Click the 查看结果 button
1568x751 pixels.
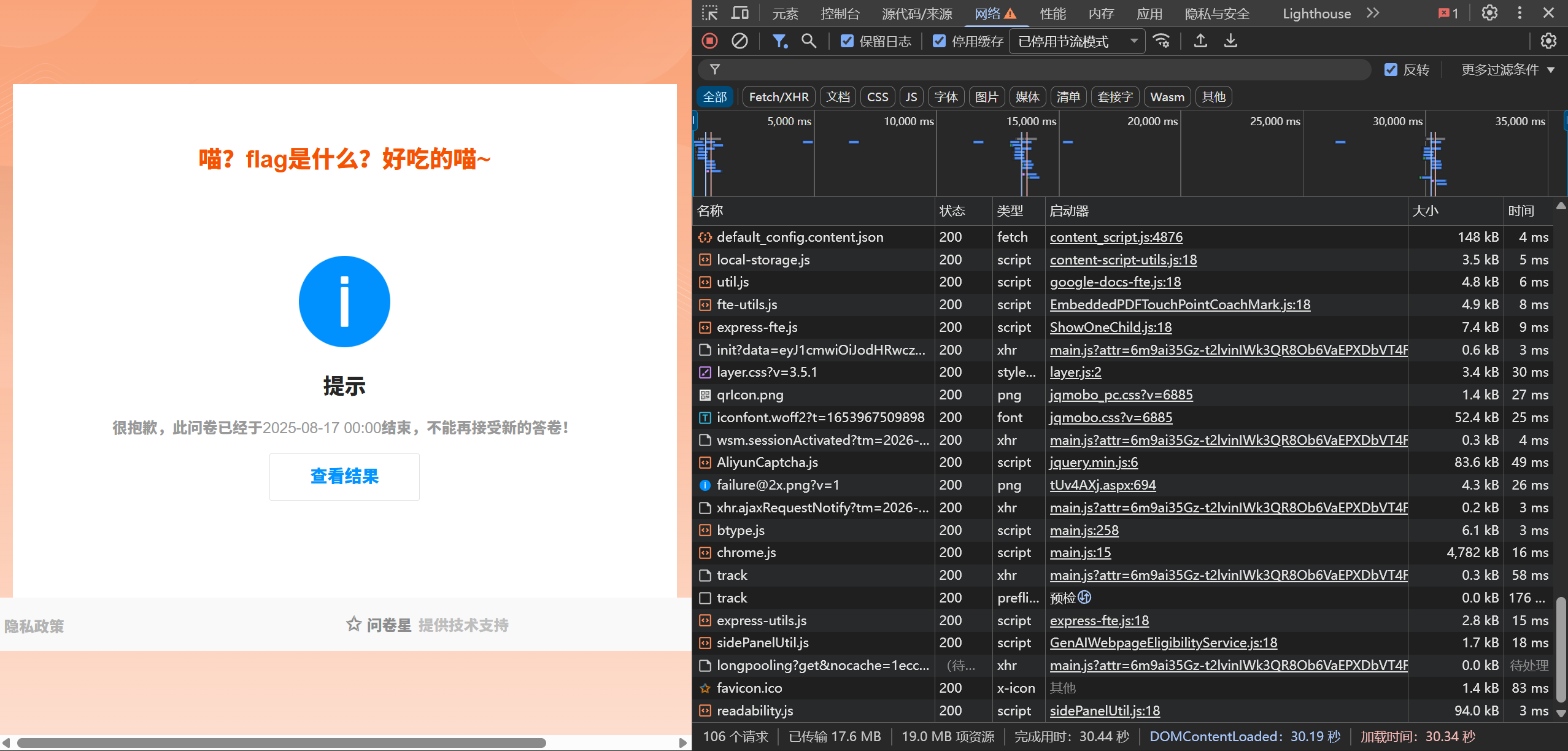coord(344,477)
